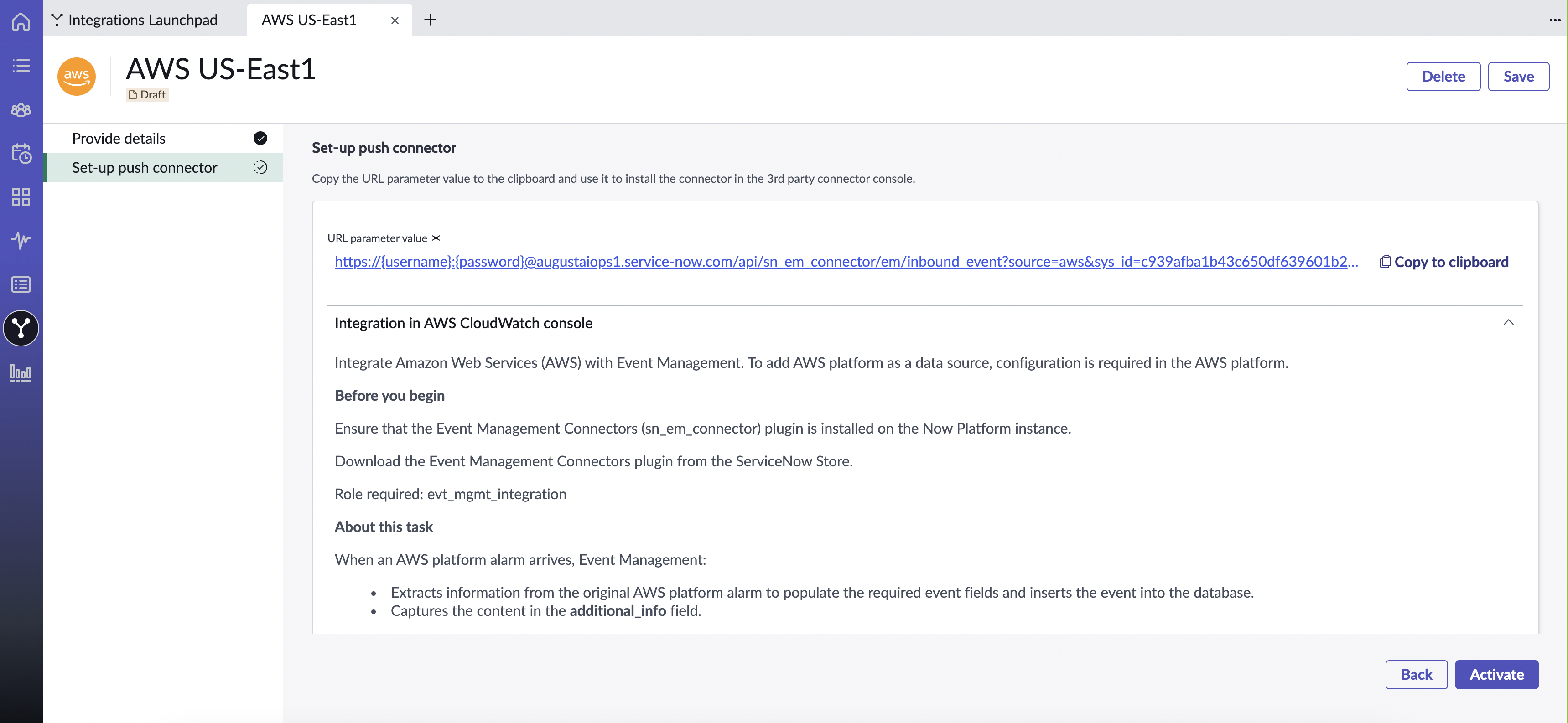The height and width of the screenshot is (723, 1568).
Task: Open the calendar schedule sidebar icon
Action: click(21, 153)
